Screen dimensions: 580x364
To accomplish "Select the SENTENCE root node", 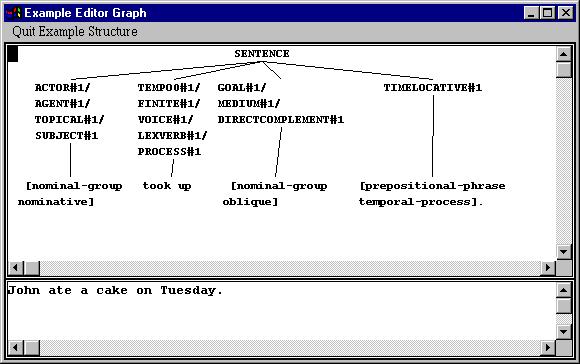I will tap(262, 54).
